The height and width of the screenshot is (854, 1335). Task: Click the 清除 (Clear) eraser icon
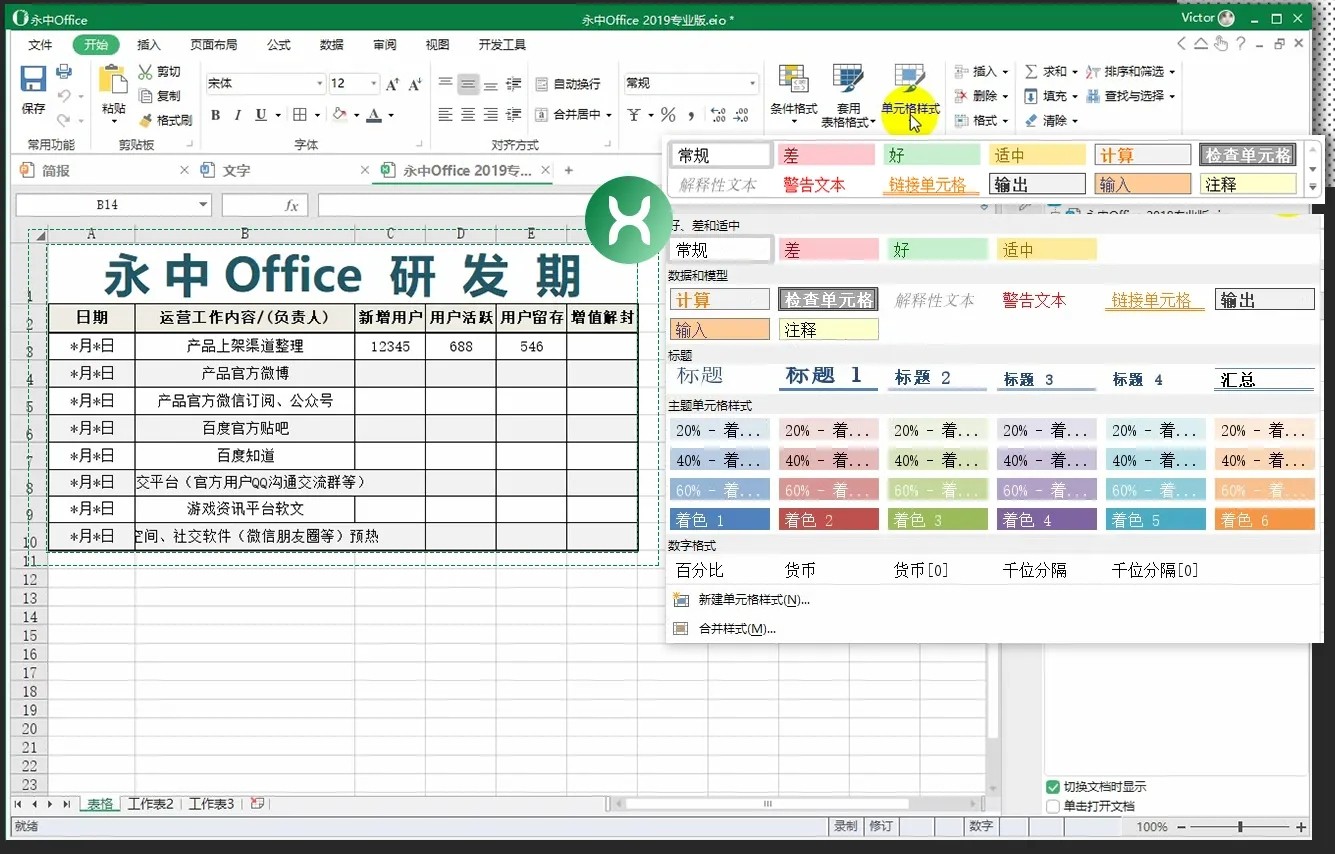(x=1030, y=120)
